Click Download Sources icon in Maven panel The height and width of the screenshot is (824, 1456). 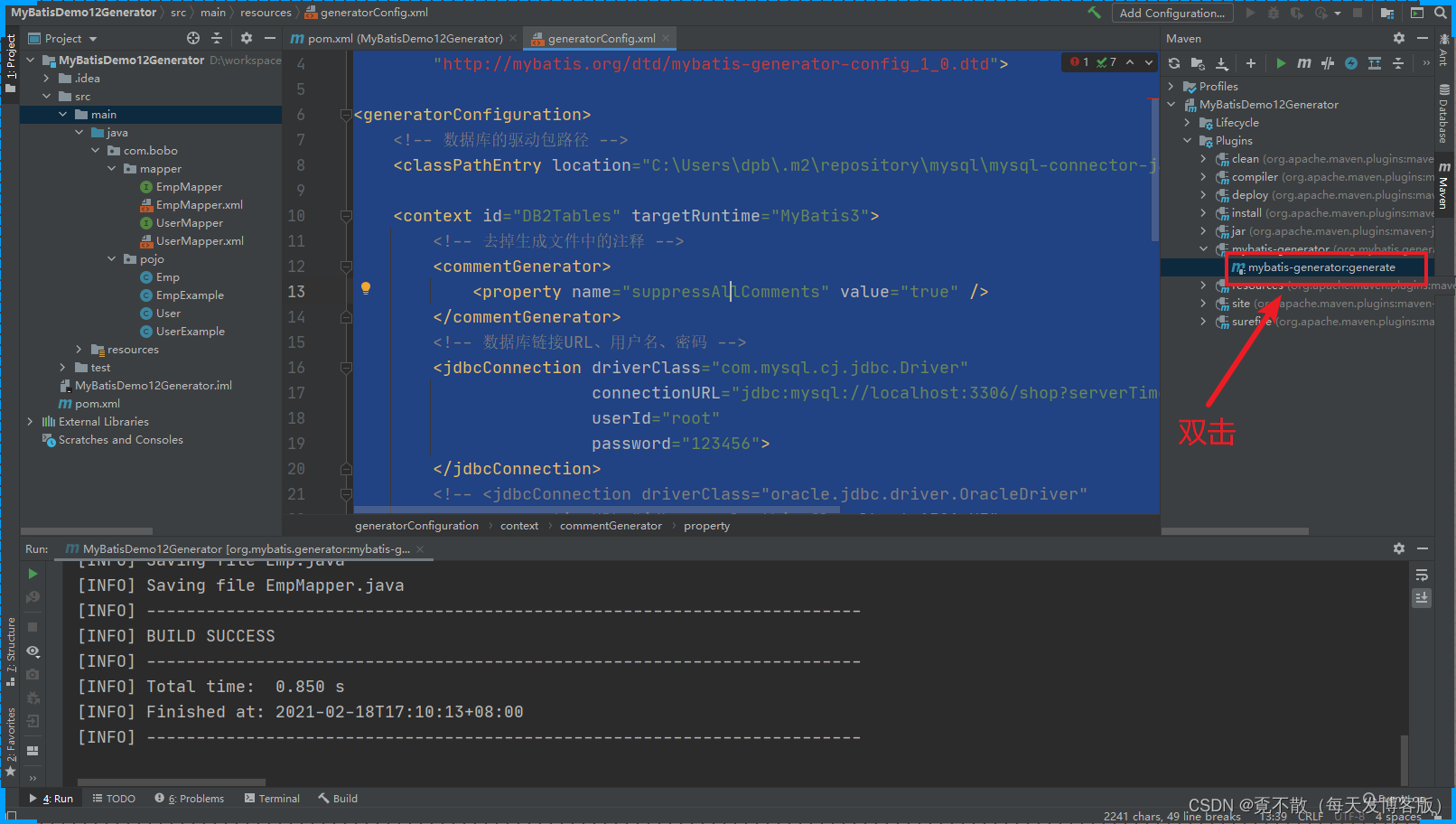click(1222, 63)
